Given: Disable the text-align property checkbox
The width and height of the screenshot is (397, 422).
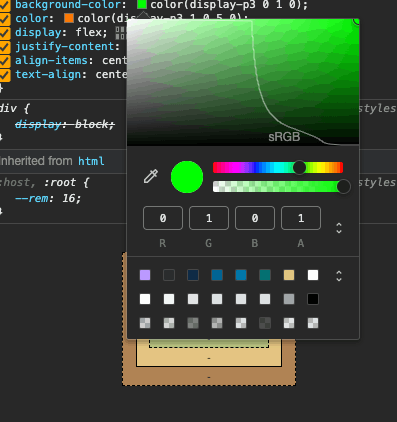Looking at the screenshot, I should point(5,75).
